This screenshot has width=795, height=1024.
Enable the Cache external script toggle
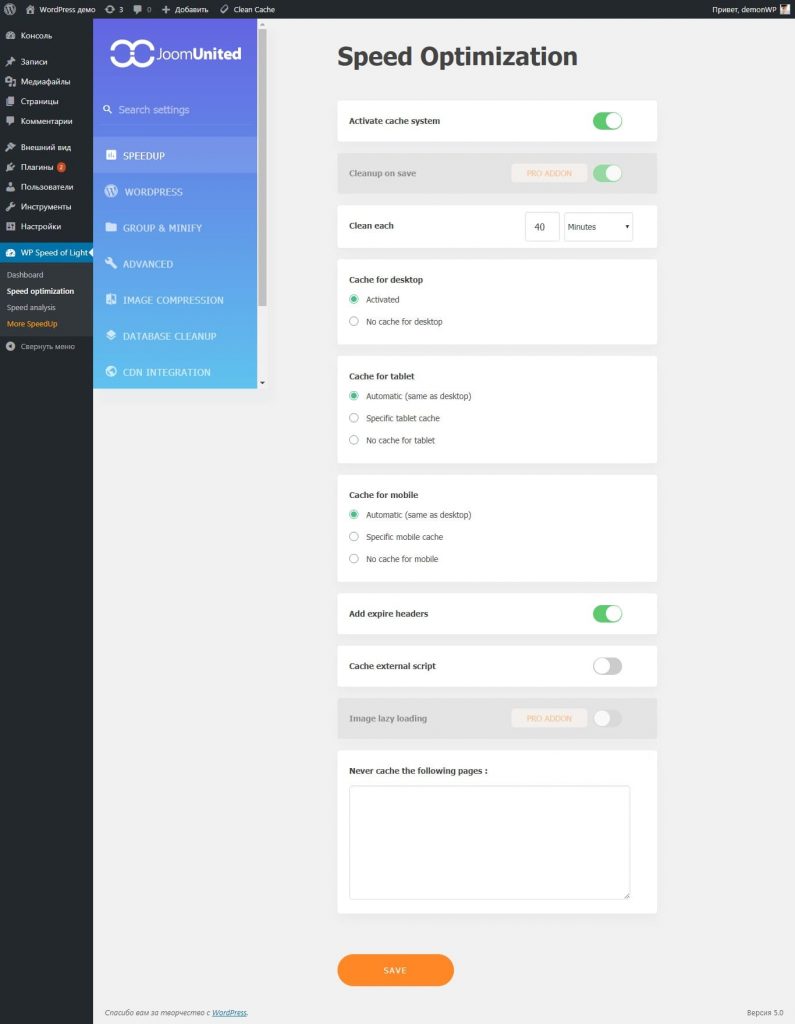point(607,666)
